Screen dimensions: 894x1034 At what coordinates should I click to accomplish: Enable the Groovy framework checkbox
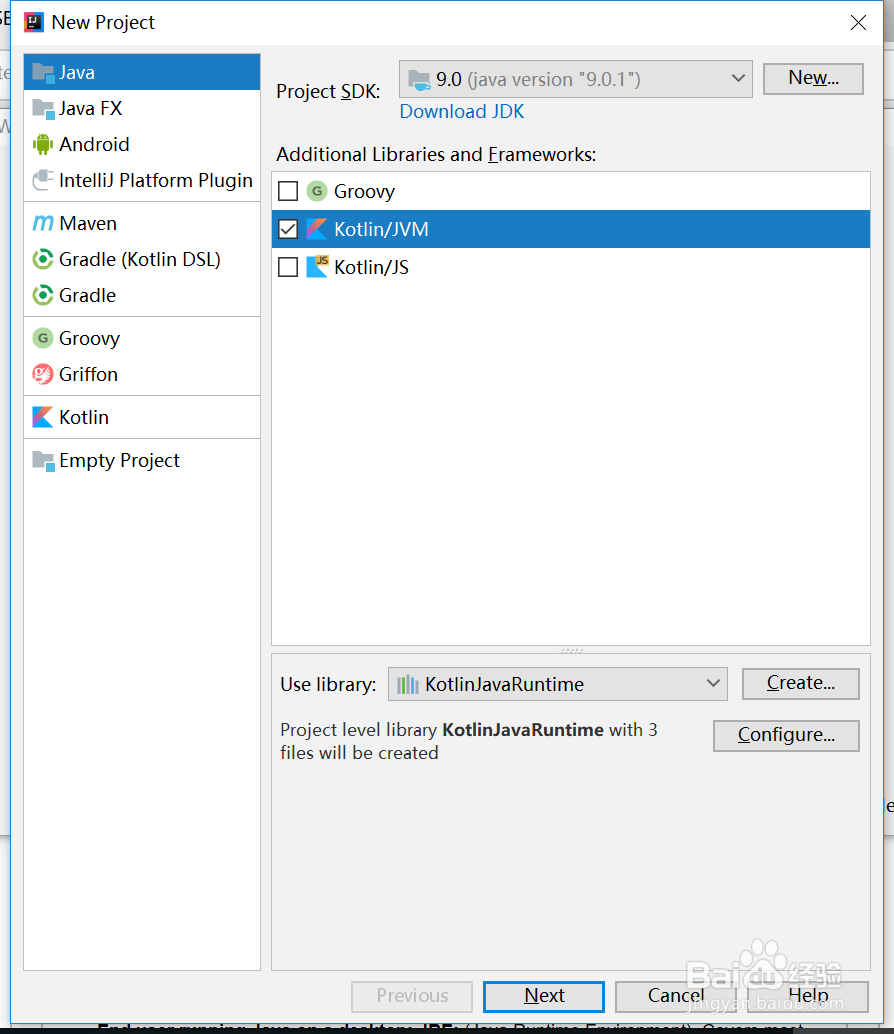coord(288,191)
